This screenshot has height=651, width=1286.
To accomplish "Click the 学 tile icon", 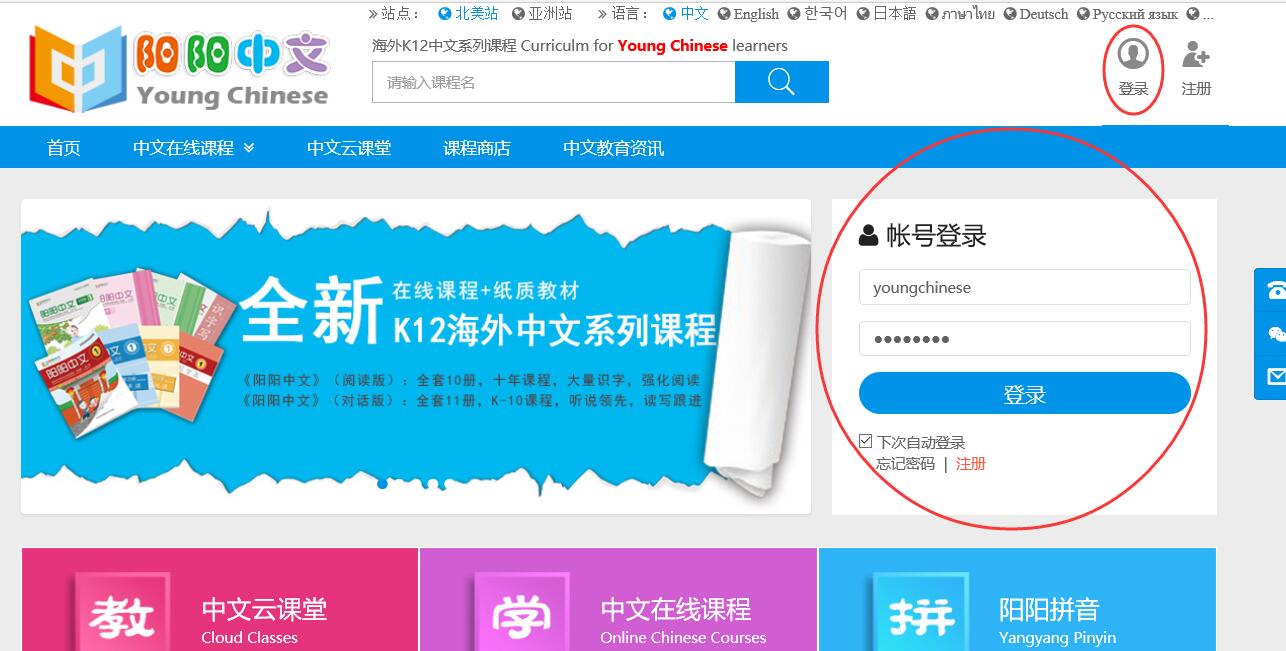I will 521,614.
